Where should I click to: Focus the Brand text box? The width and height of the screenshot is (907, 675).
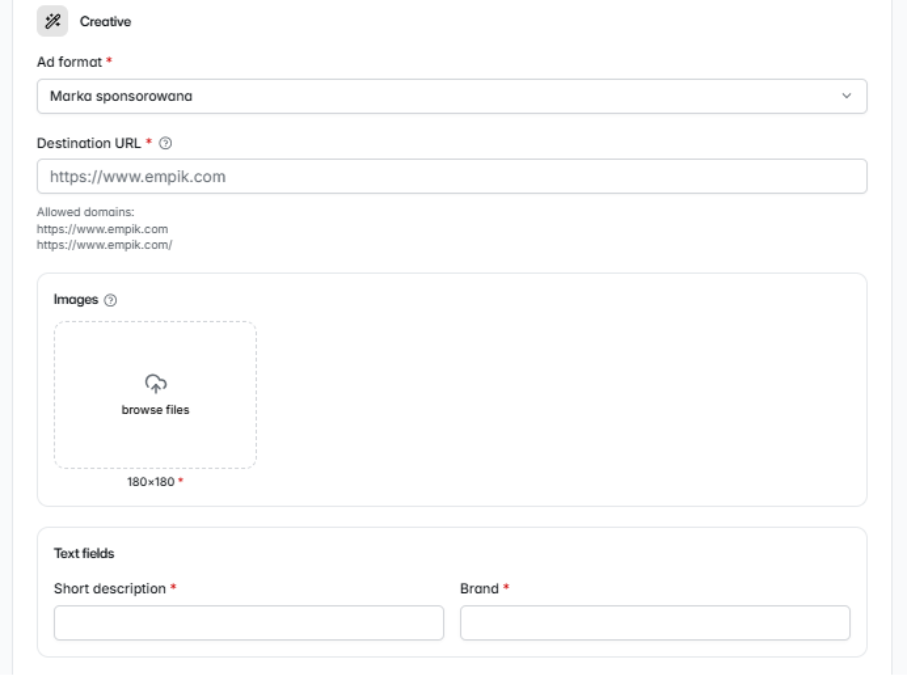[x=655, y=623]
